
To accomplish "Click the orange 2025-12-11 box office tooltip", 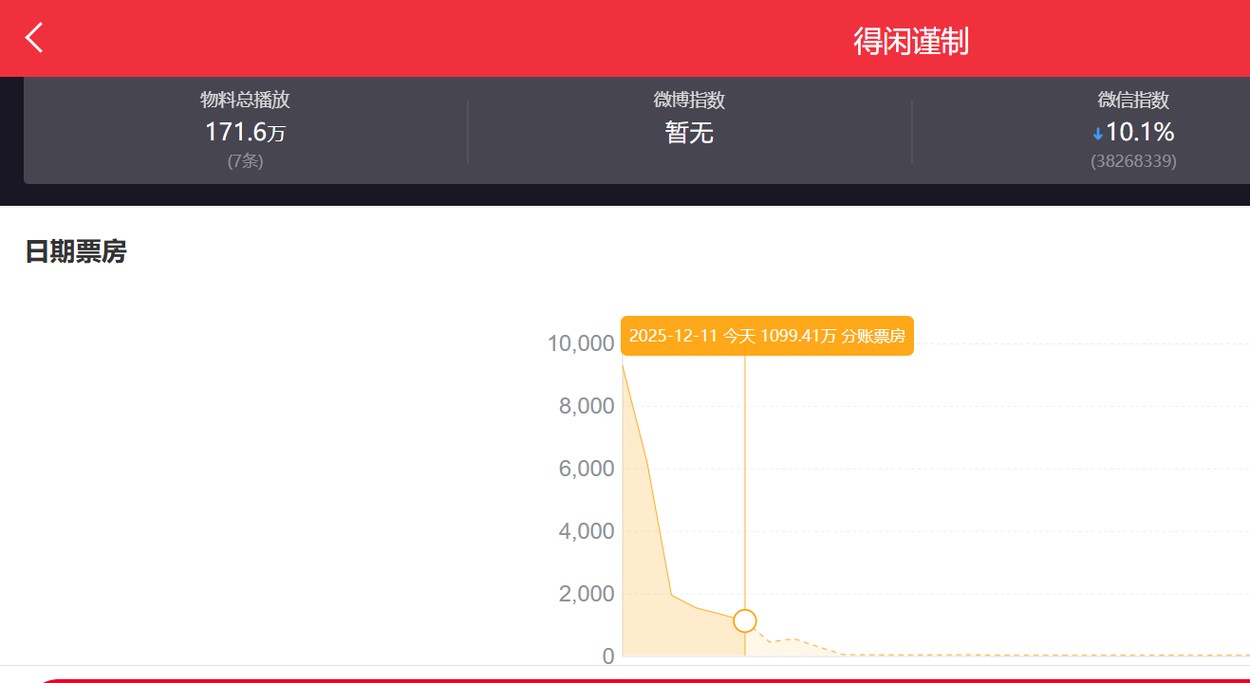I will pos(767,336).
